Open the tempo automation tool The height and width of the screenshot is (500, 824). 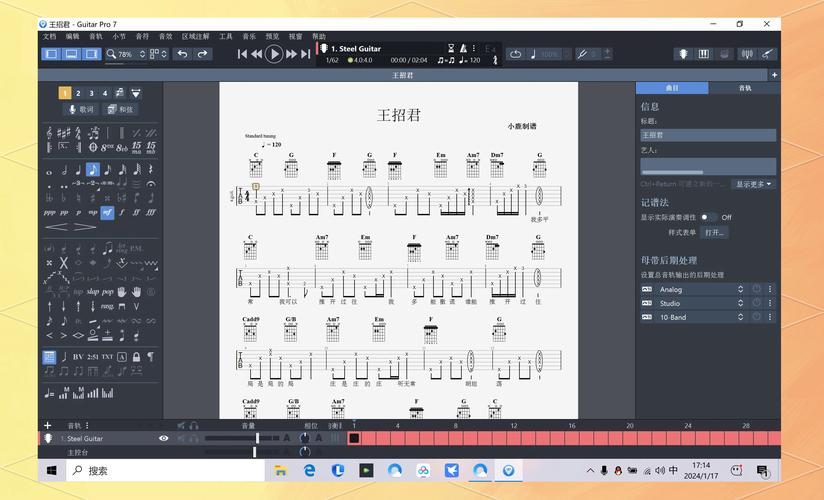pos(49,393)
